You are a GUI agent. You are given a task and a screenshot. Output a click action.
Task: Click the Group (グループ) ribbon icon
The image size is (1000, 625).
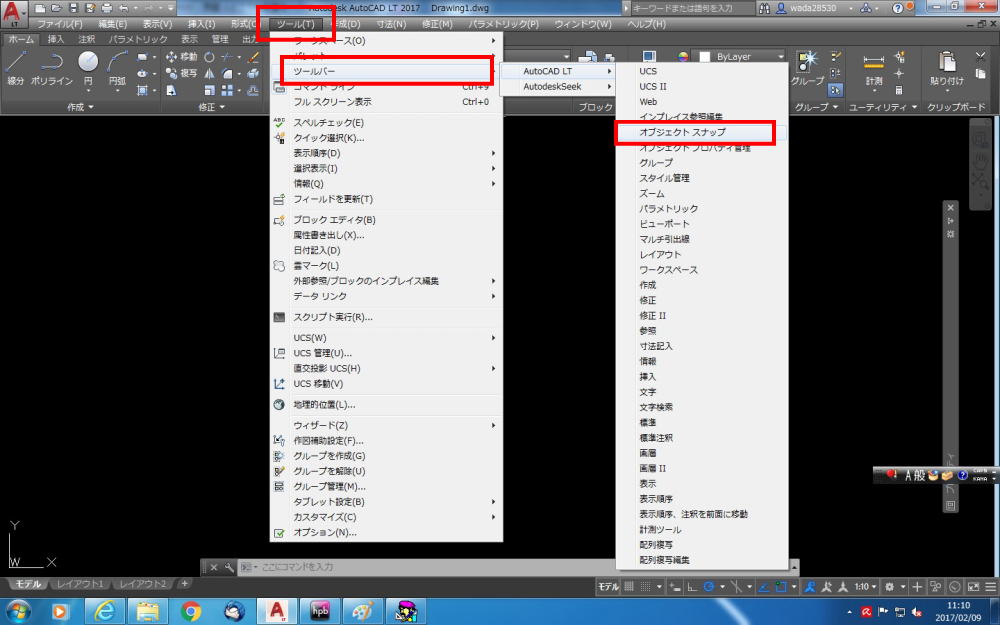(807, 68)
